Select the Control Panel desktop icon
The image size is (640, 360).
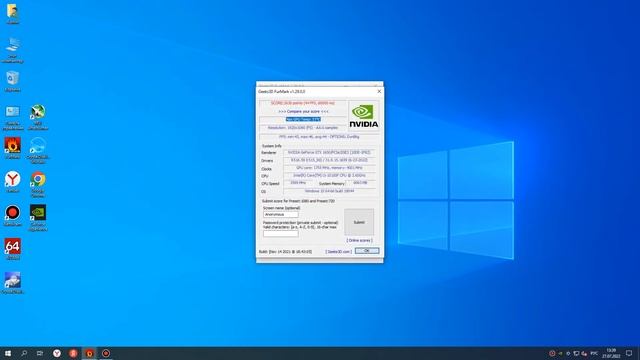point(13,118)
